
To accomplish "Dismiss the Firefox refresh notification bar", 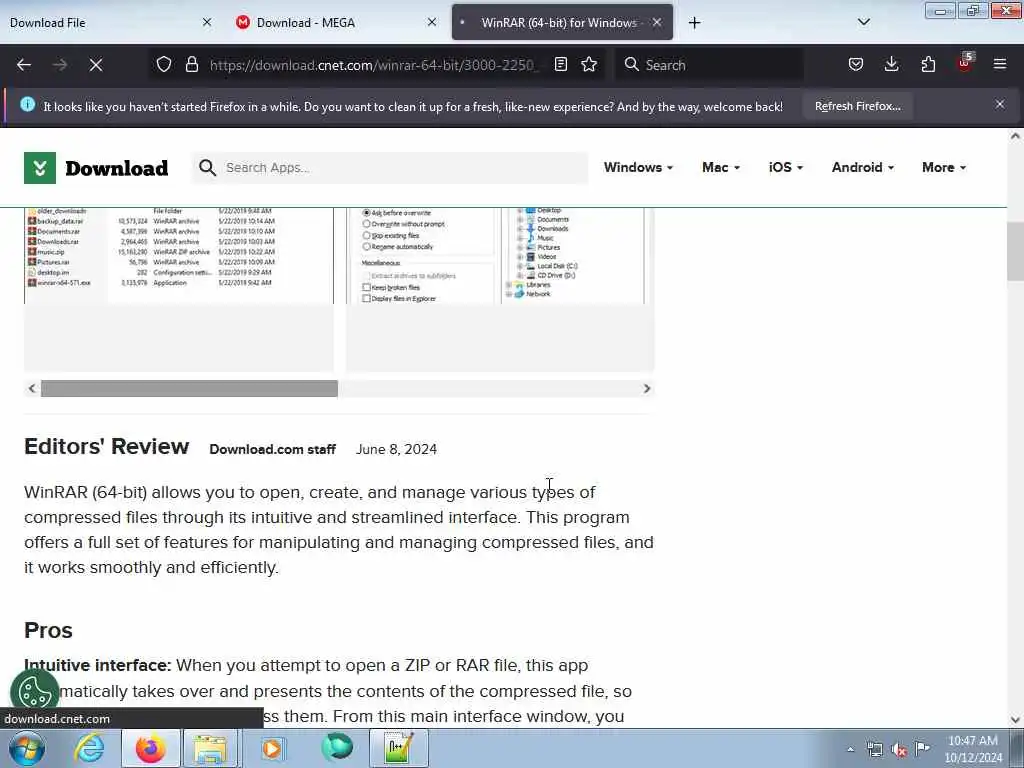I will point(1000,104).
